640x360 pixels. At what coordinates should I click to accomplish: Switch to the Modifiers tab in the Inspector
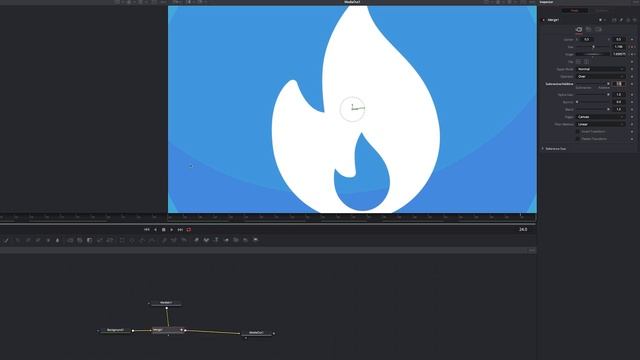(x=602, y=11)
